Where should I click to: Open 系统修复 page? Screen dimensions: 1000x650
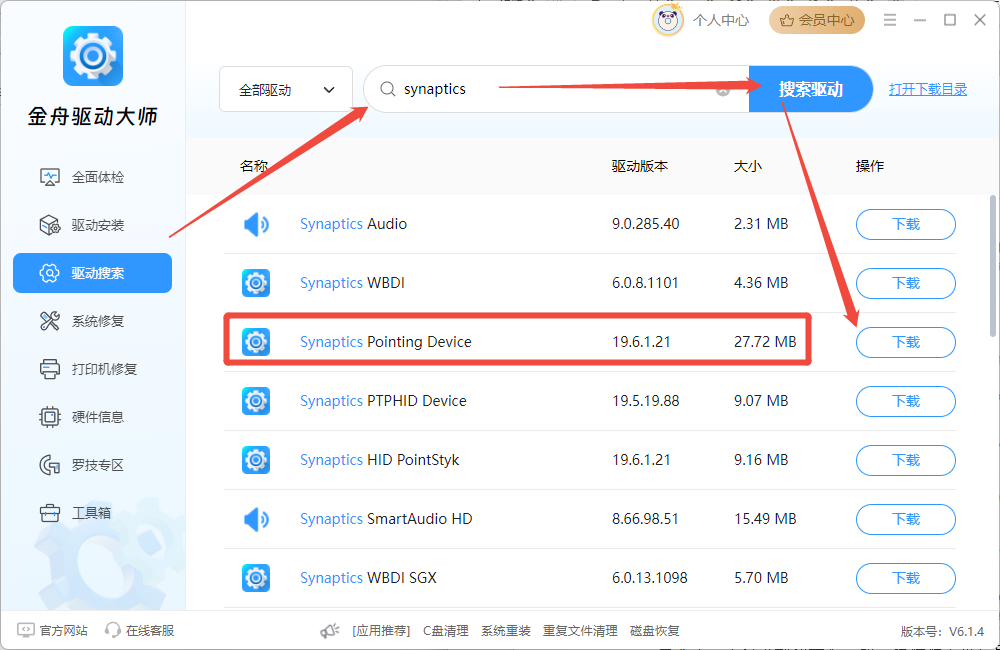click(x=92, y=321)
